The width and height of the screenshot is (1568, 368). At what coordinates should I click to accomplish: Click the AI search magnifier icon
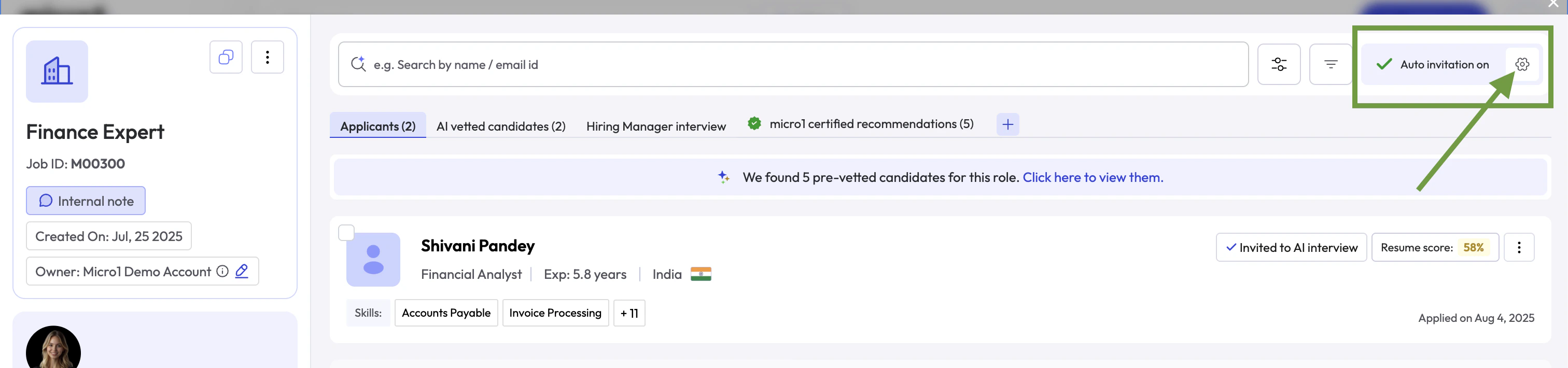click(358, 64)
